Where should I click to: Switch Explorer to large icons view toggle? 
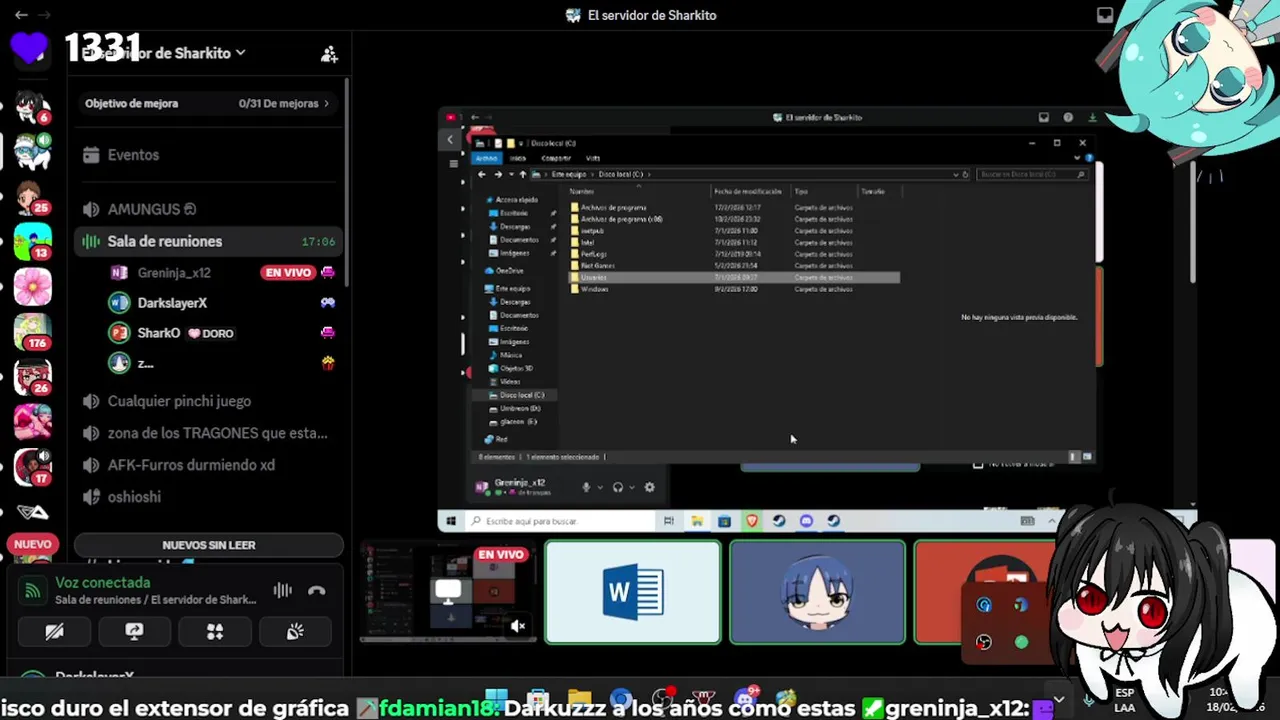(x=1087, y=457)
